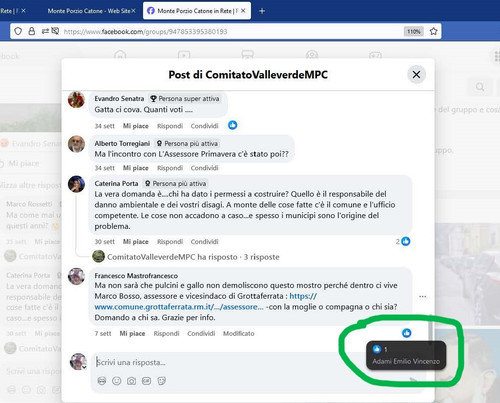Click Condividi under Francesco Mastrofrancesco's comment
This screenshot has height=403, width=500.
201,333
